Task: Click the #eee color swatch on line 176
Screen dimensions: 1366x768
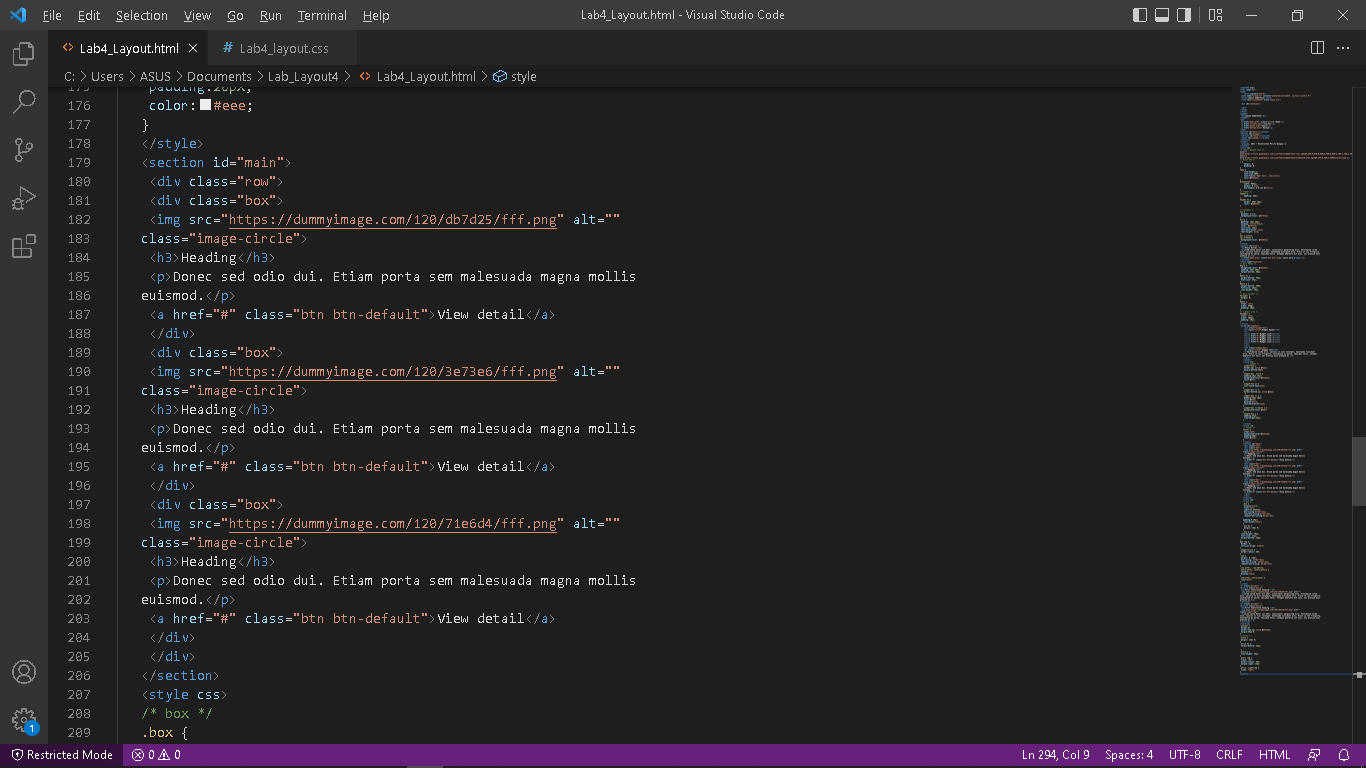Action: click(207, 105)
